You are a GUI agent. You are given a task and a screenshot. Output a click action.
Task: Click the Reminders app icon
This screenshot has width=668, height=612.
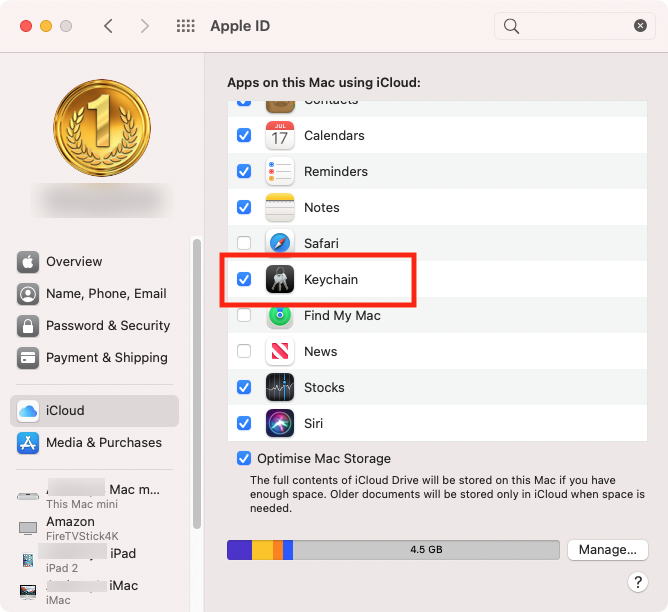280,171
